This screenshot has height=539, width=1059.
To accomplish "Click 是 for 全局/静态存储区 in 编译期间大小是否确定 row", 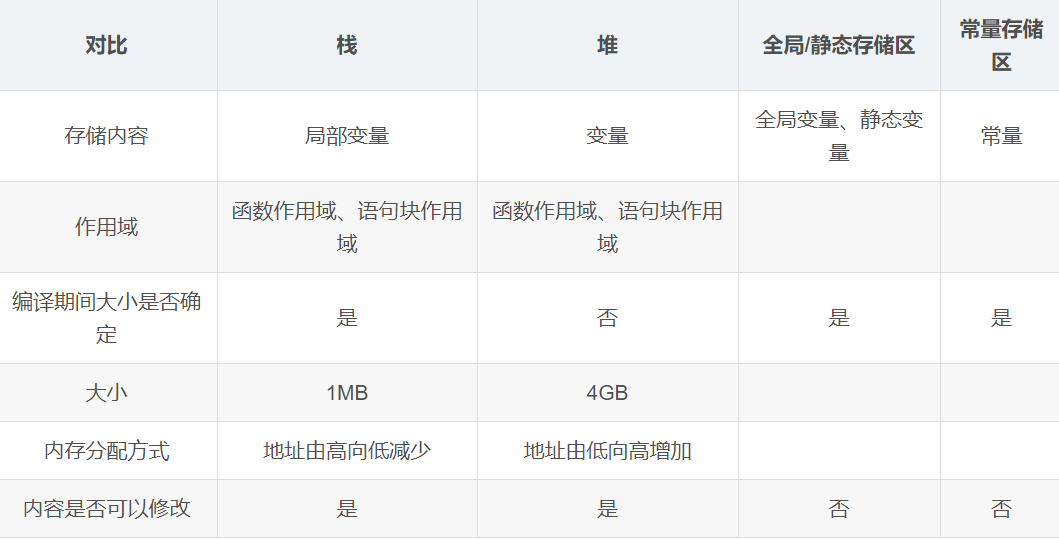I will click(839, 317).
